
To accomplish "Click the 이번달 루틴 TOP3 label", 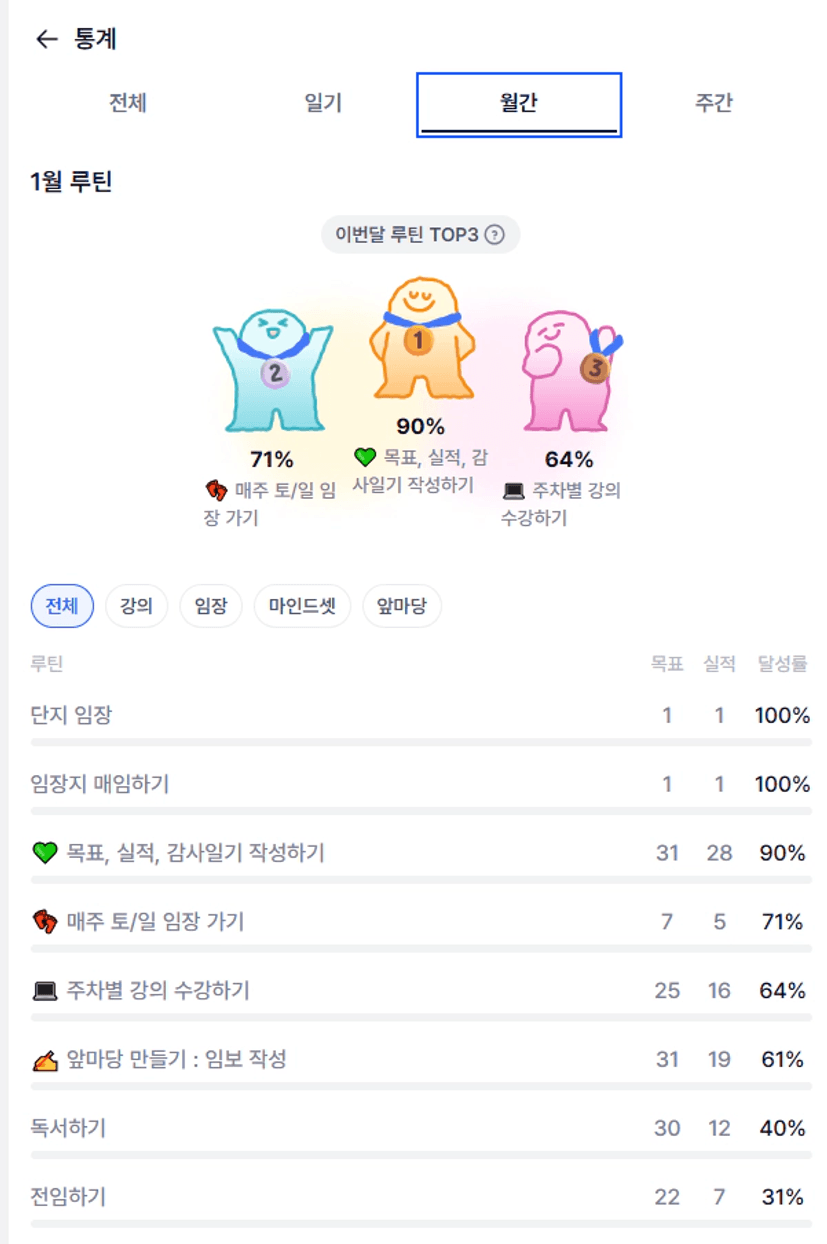I will [407, 235].
